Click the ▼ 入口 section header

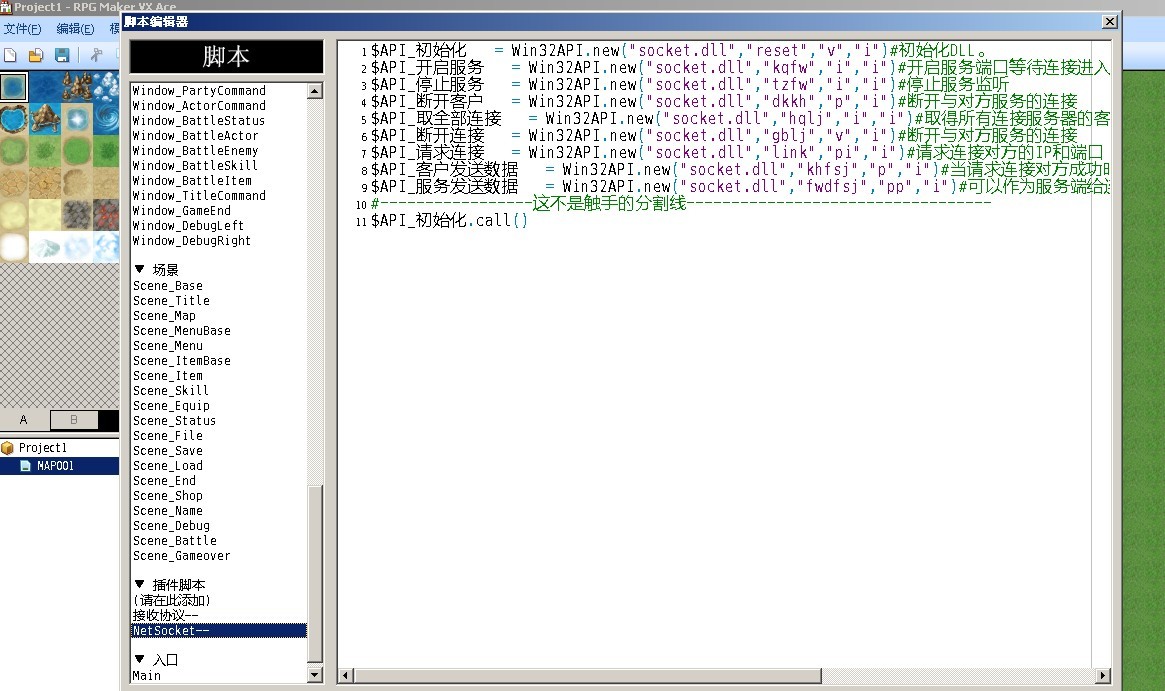point(157,660)
